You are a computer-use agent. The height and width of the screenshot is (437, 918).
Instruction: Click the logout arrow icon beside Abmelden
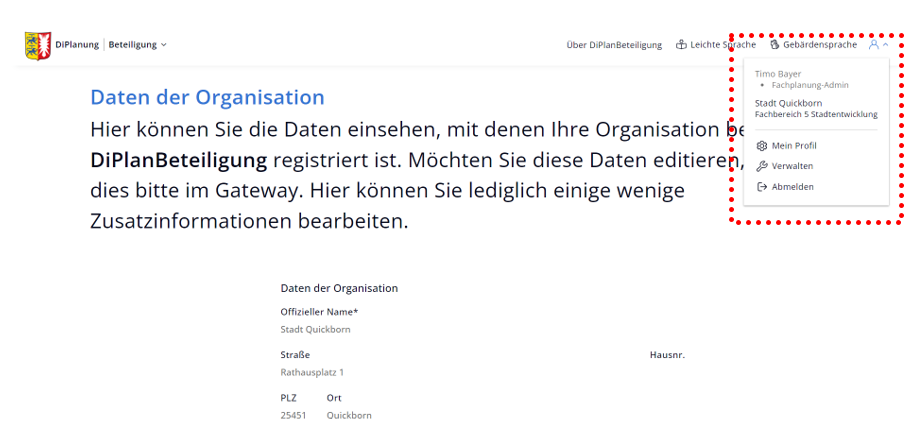(762, 187)
